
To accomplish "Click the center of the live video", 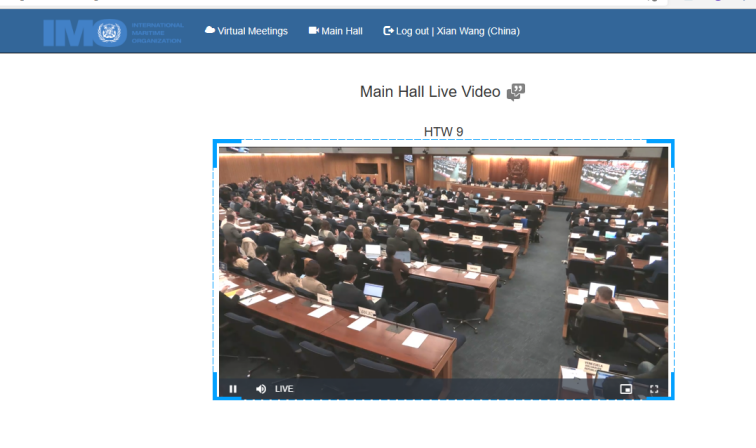I will click(443, 265).
